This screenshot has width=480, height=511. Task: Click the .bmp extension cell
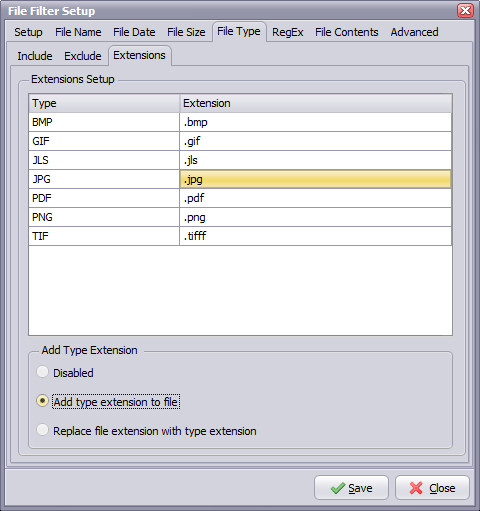coord(316,122)
